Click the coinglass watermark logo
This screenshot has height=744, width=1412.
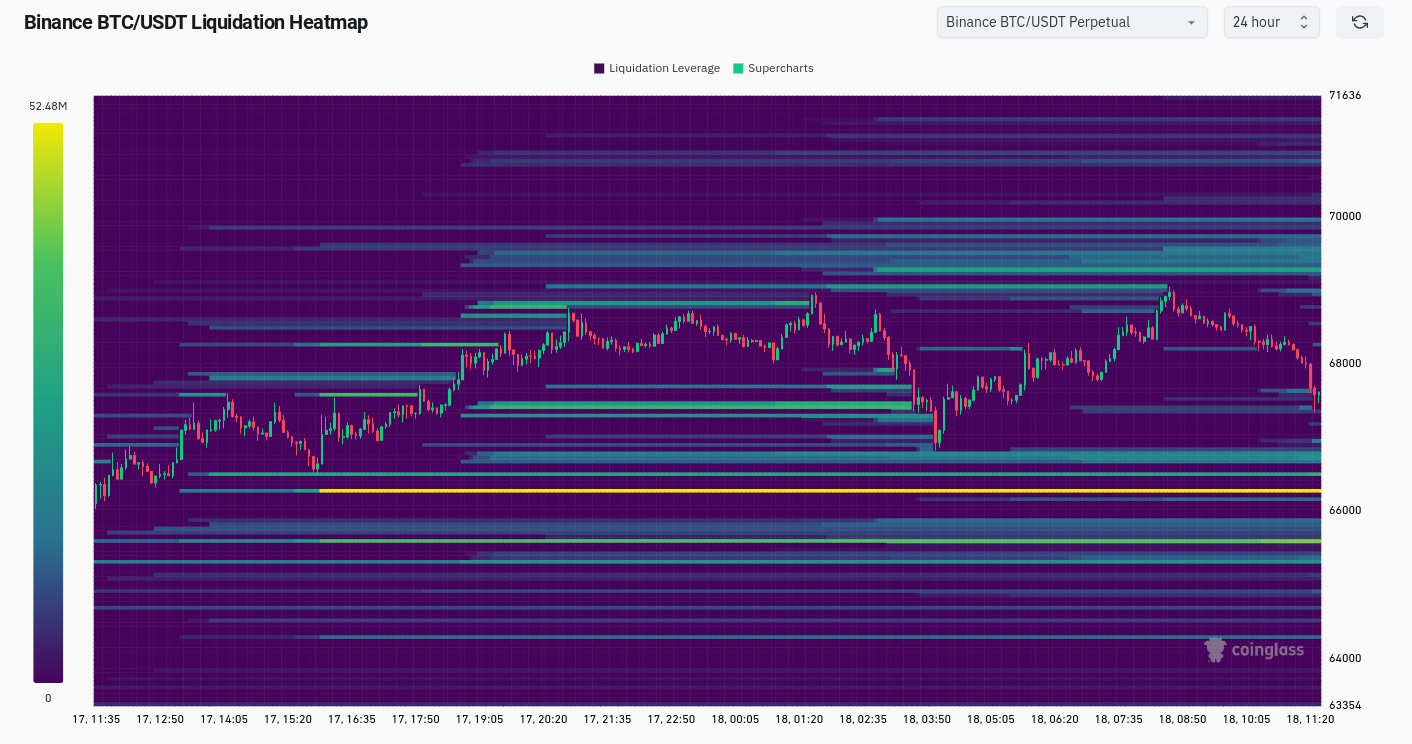point(1254,650)
